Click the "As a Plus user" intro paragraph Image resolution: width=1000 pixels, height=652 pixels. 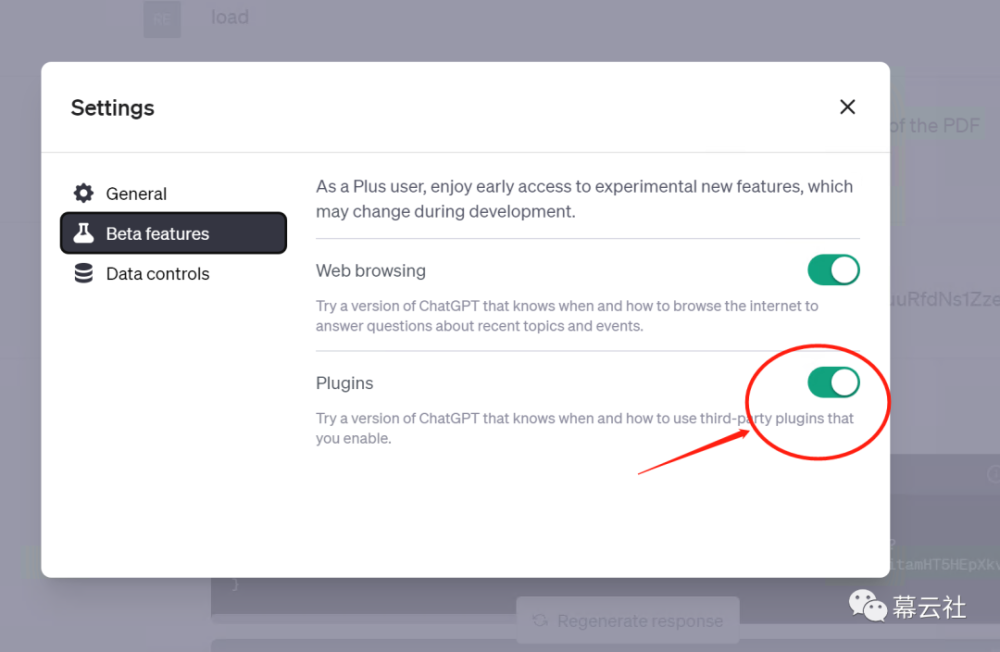point(584,199)
